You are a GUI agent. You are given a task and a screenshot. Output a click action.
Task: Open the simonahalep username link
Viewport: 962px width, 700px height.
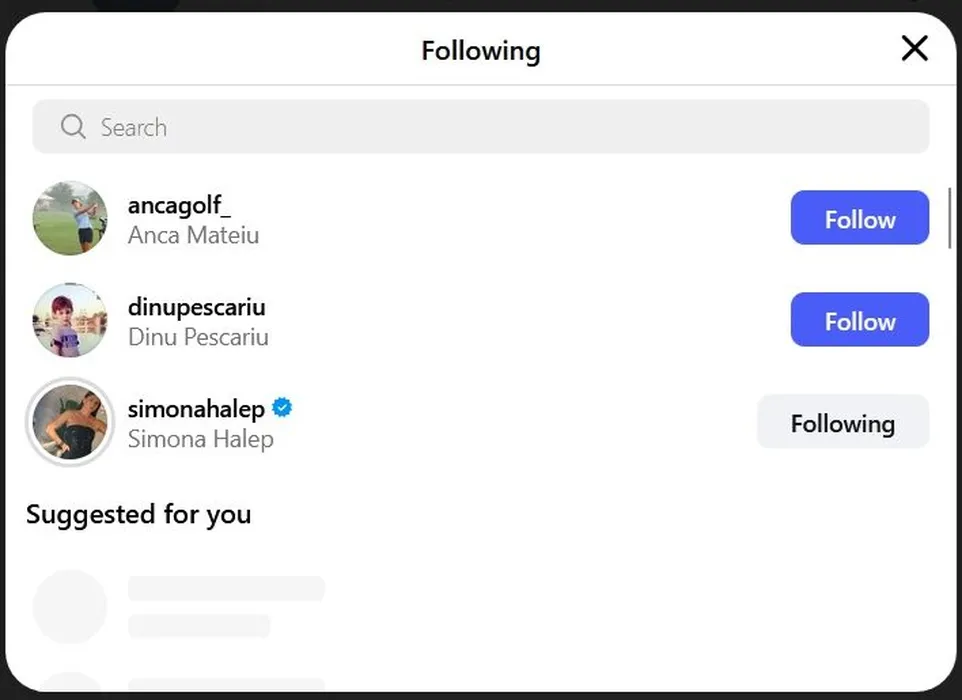click(196, 409)
